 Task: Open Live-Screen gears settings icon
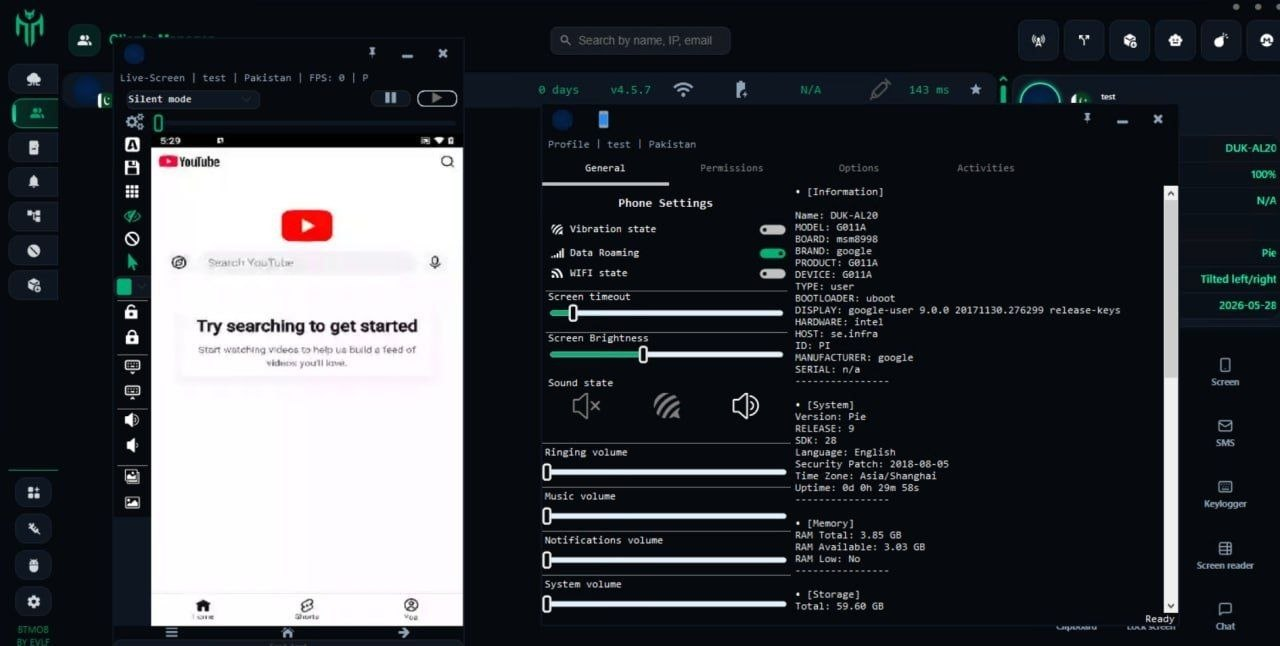tap(134, 122)
